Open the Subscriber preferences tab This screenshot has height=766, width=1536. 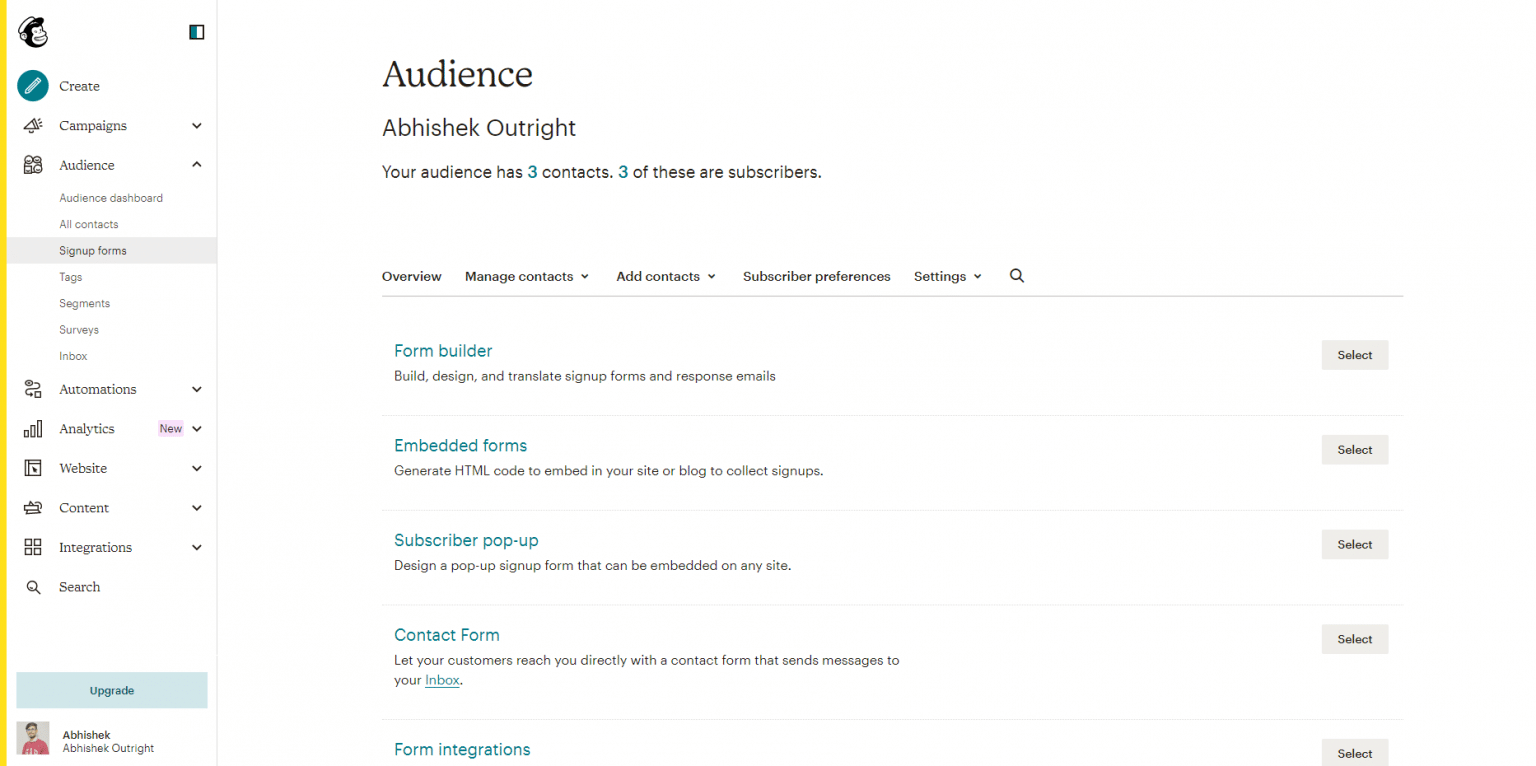coord(816,276)
